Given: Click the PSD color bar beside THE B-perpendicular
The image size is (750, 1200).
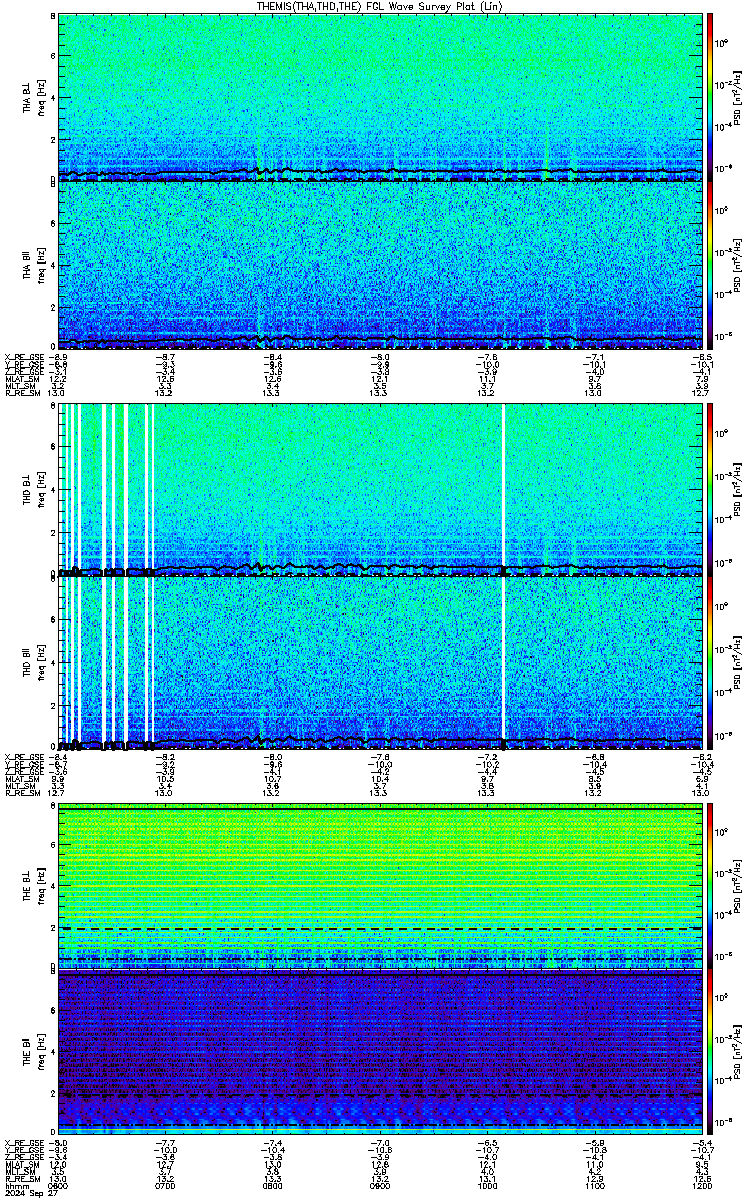Looking at the screenshot, I should [709, 886].
